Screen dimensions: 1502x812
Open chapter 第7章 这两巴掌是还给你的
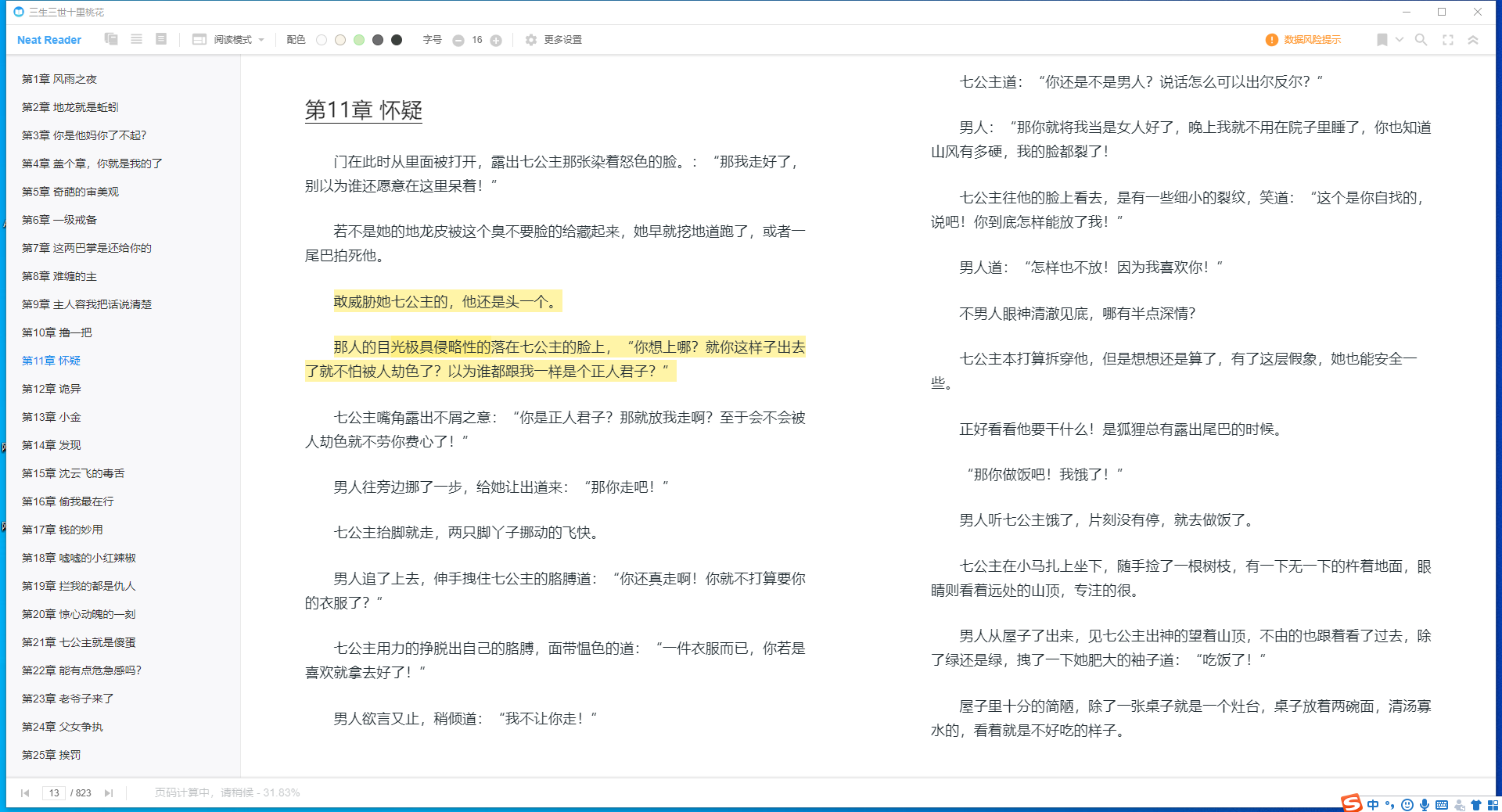(x=87, y=248)
